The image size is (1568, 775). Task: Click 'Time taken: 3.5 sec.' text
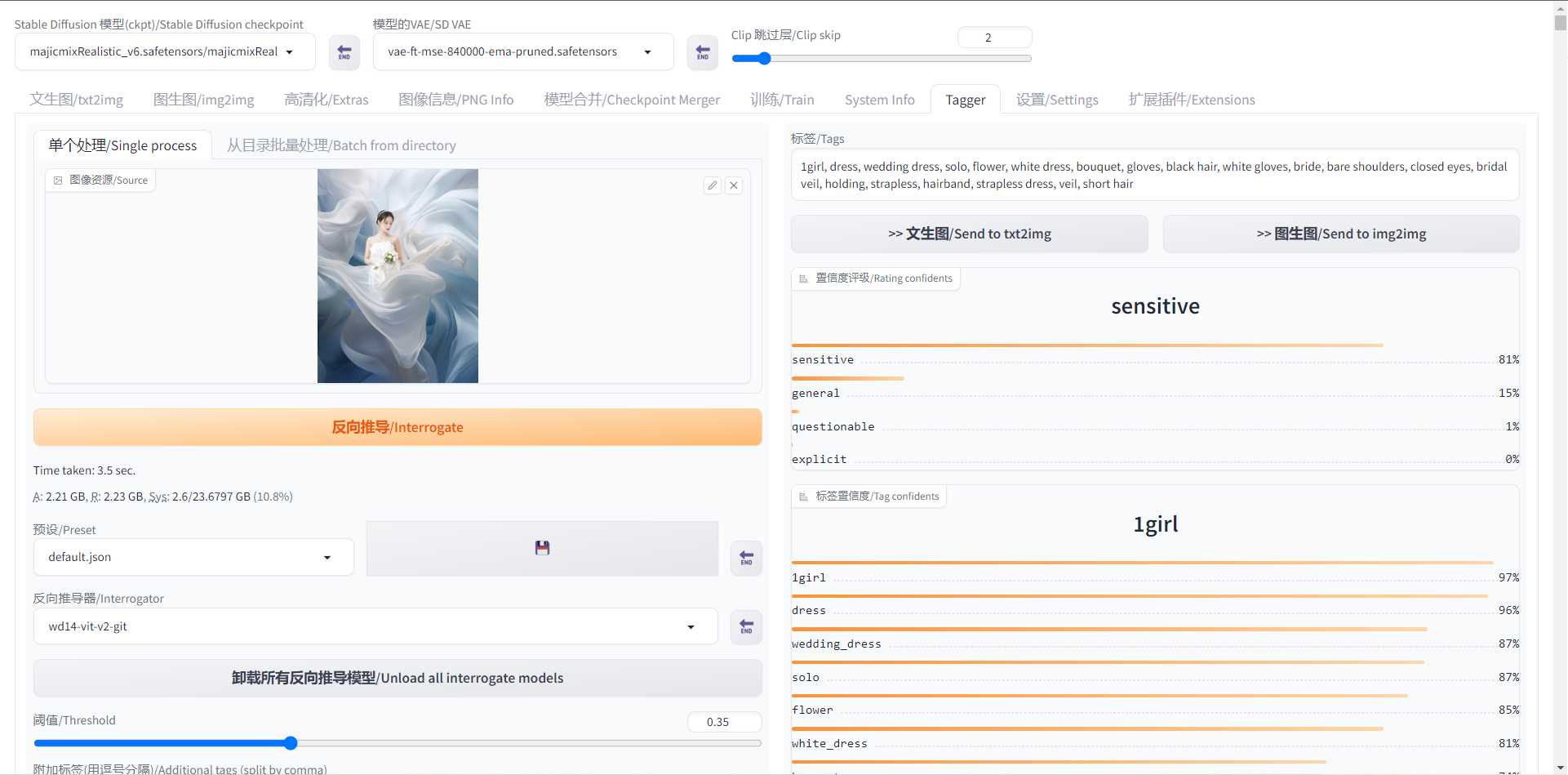click(84, 470)
